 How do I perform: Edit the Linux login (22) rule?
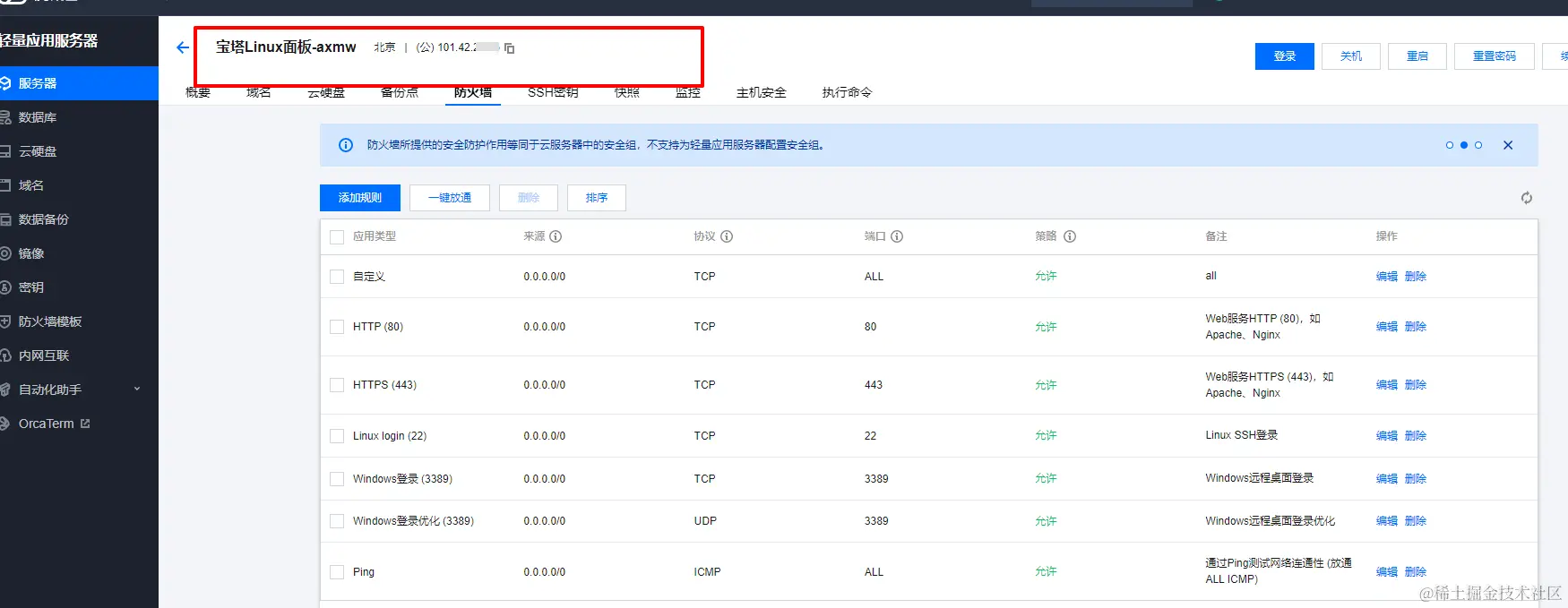pos(1387,436)
